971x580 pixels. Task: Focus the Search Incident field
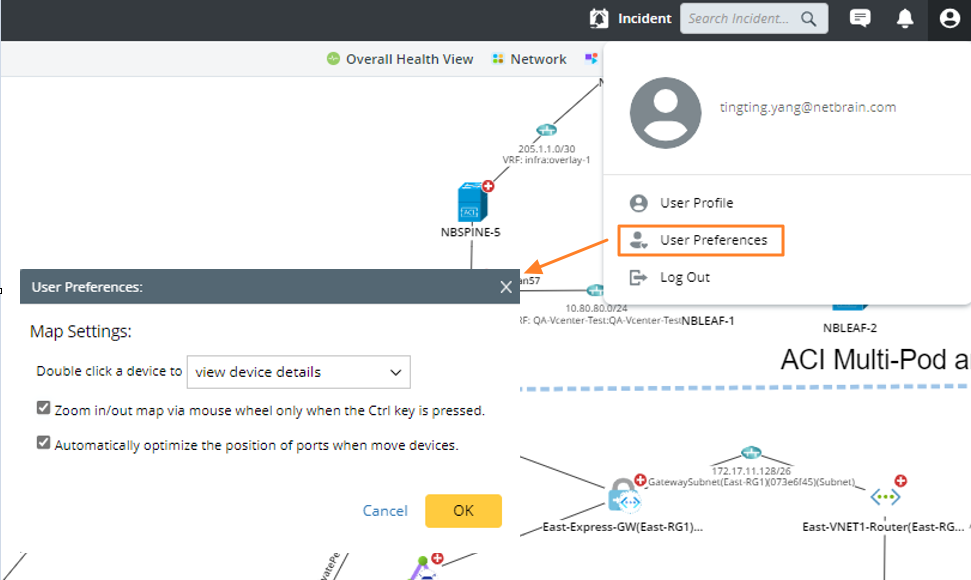click(754, 19)
